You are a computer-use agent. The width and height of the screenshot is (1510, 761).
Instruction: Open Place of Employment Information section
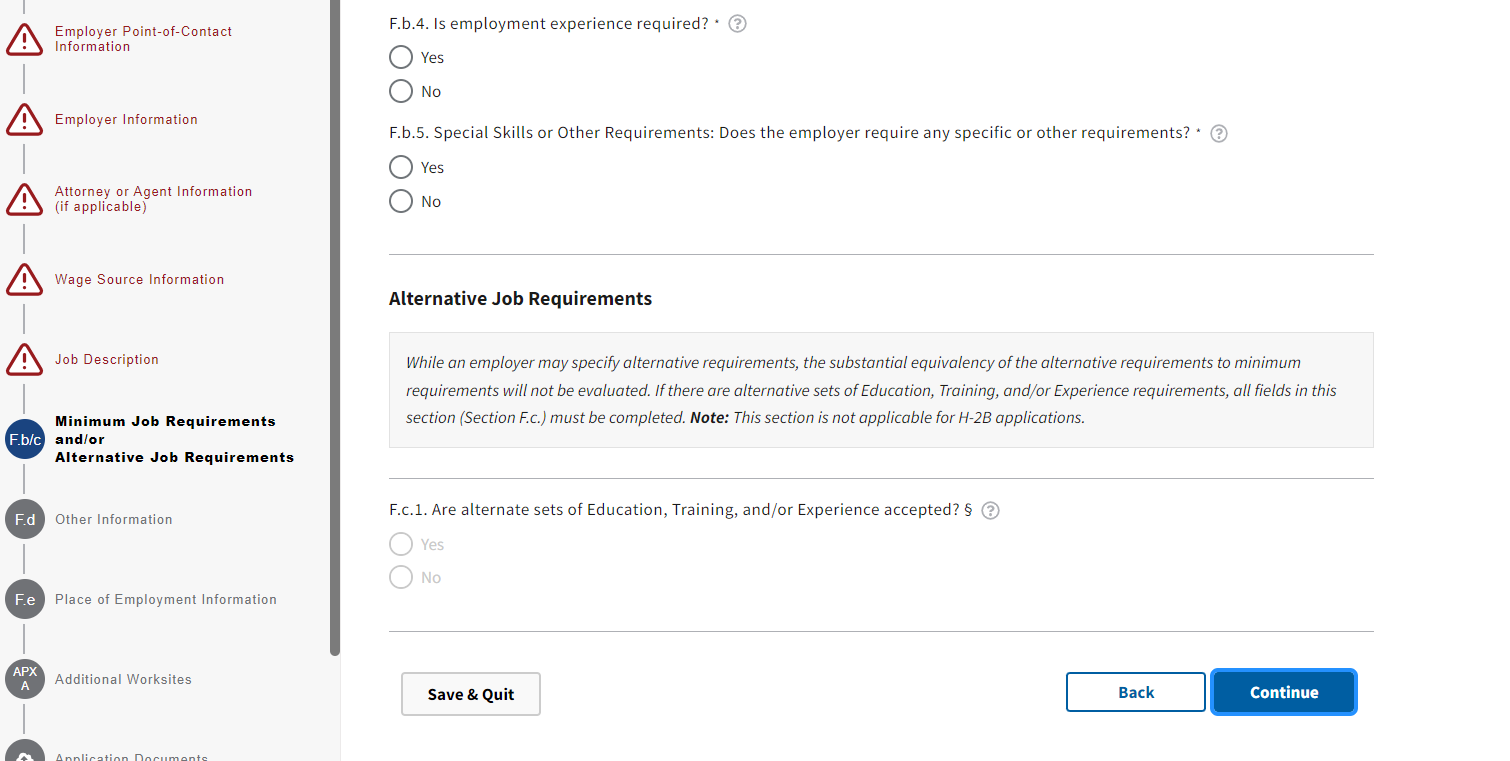coord(166,600)
